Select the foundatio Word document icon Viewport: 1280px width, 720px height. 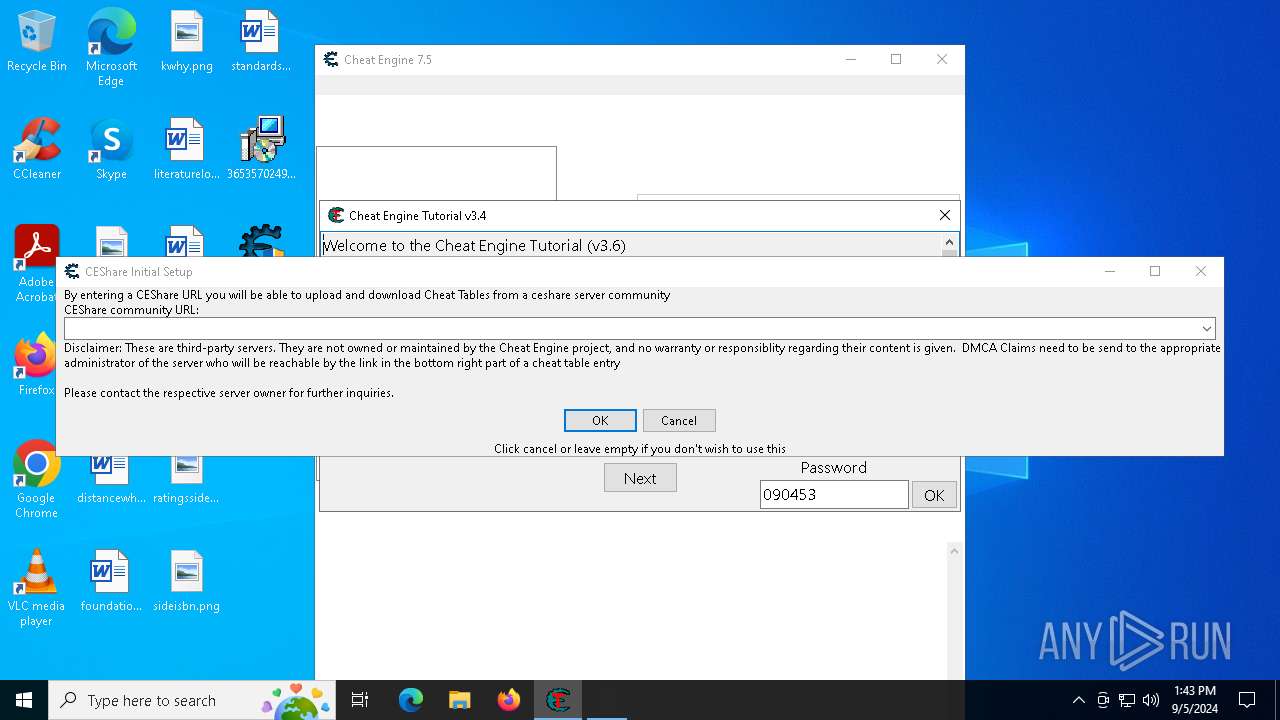[x=111, y=581]
